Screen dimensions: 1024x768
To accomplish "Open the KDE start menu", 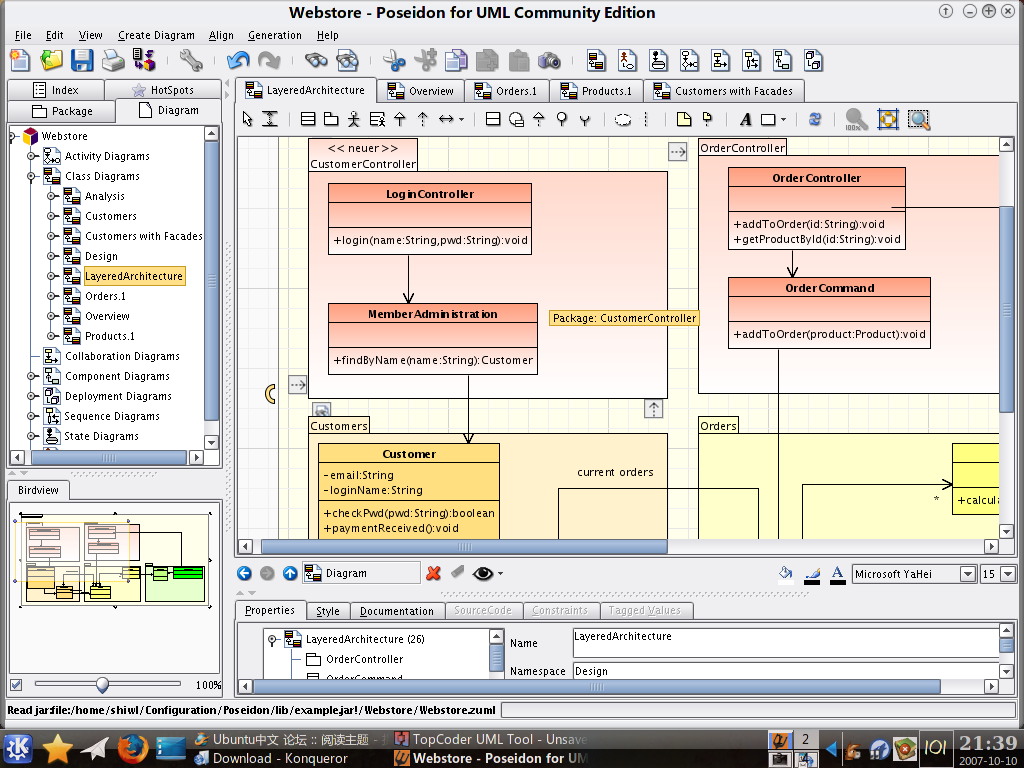I will [x=18, y=748].
